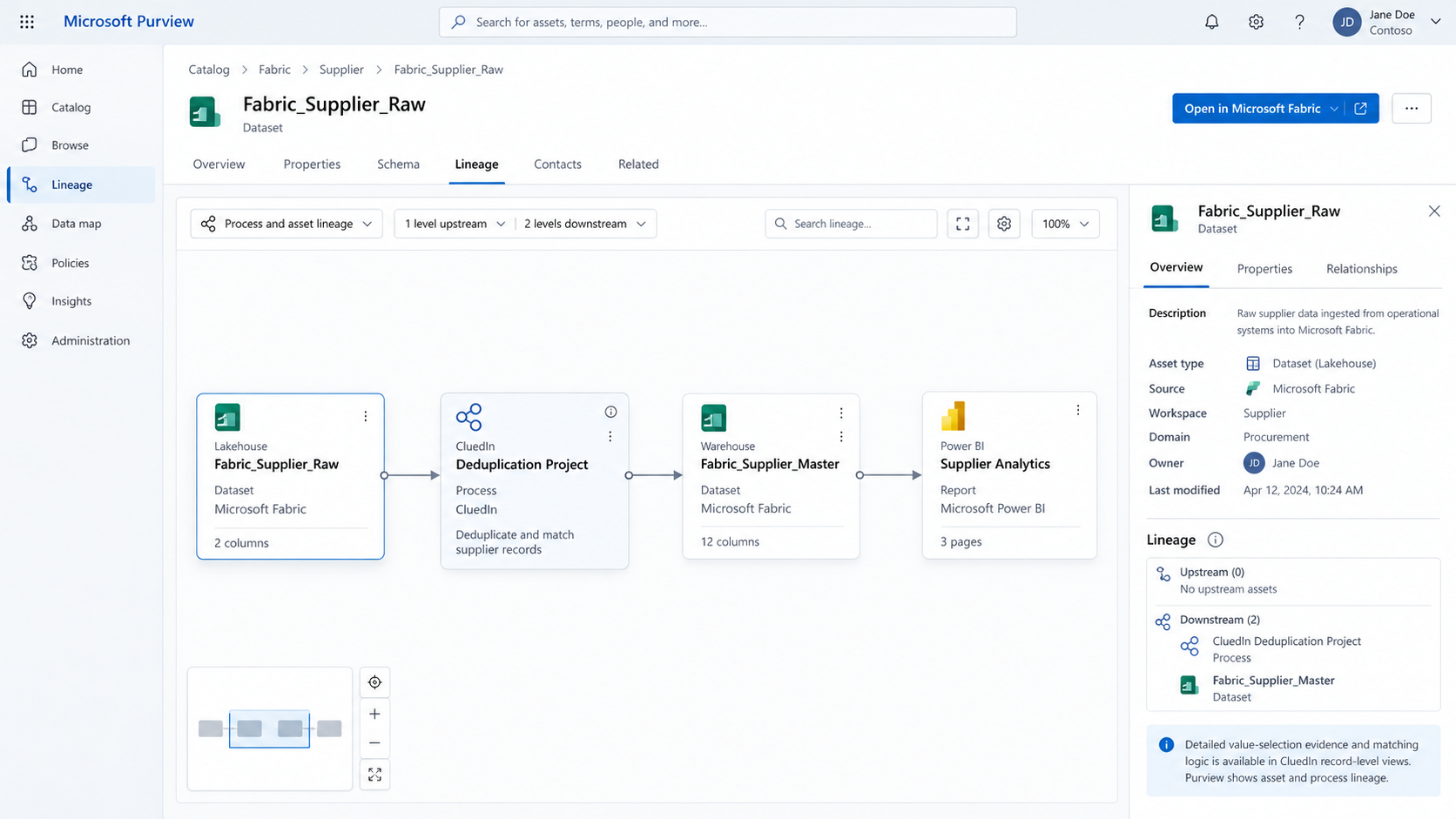The image size is (1456, 819).
Task: Zoom out with the minus button
Action: (374, 743)
